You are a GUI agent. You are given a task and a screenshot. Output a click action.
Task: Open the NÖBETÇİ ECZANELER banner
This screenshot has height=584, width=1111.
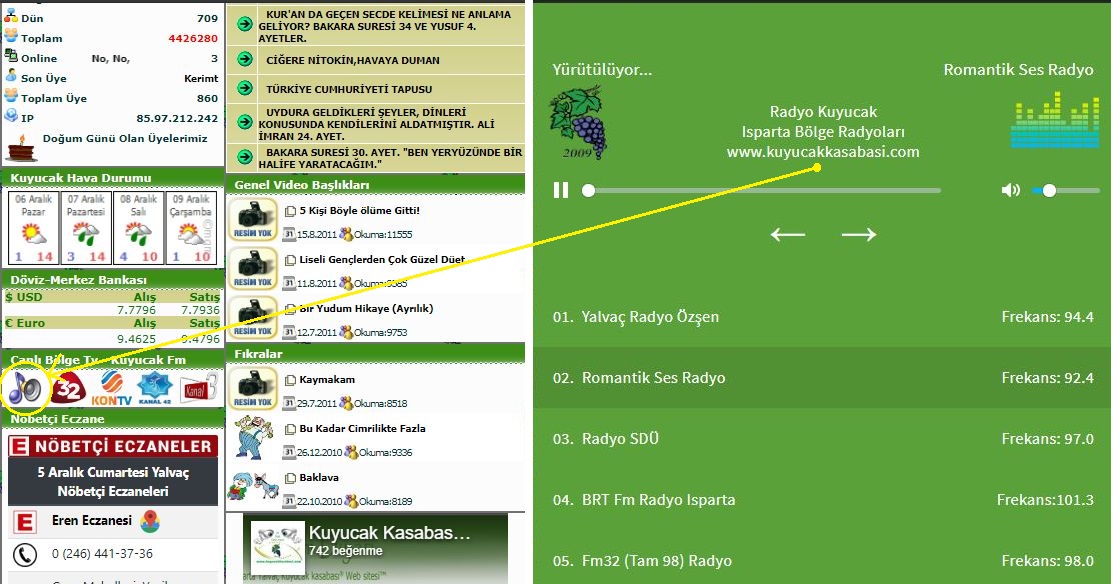click(x=113, y=446)
